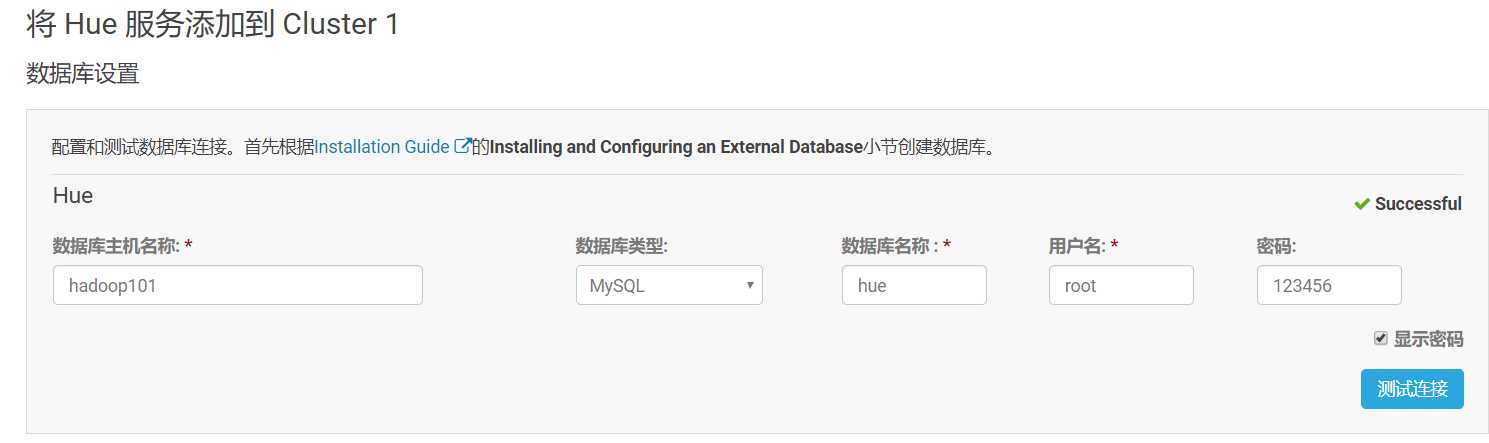Click the 密码 field label

1276,246
